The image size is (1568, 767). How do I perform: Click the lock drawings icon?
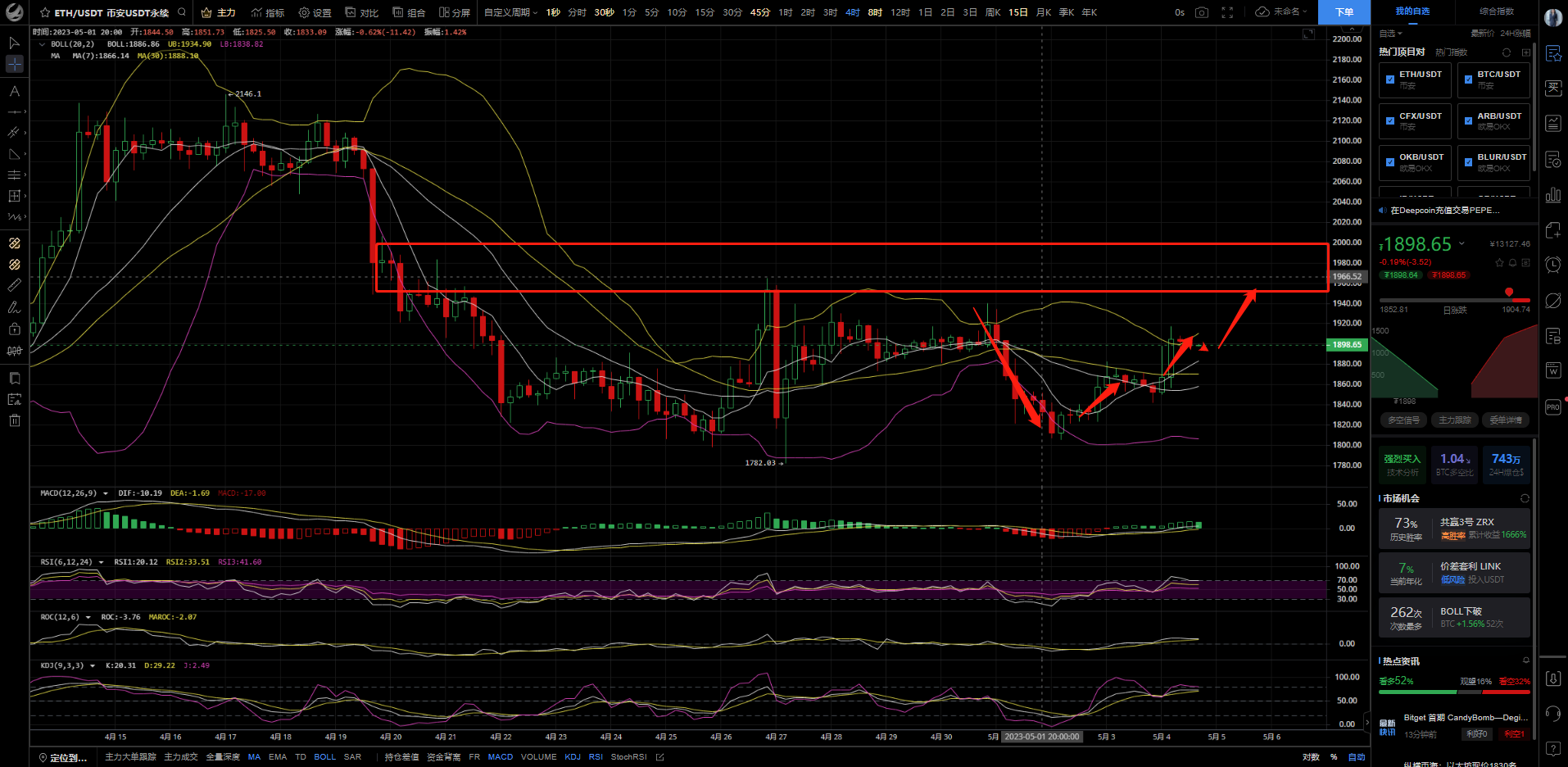[14, 329]
